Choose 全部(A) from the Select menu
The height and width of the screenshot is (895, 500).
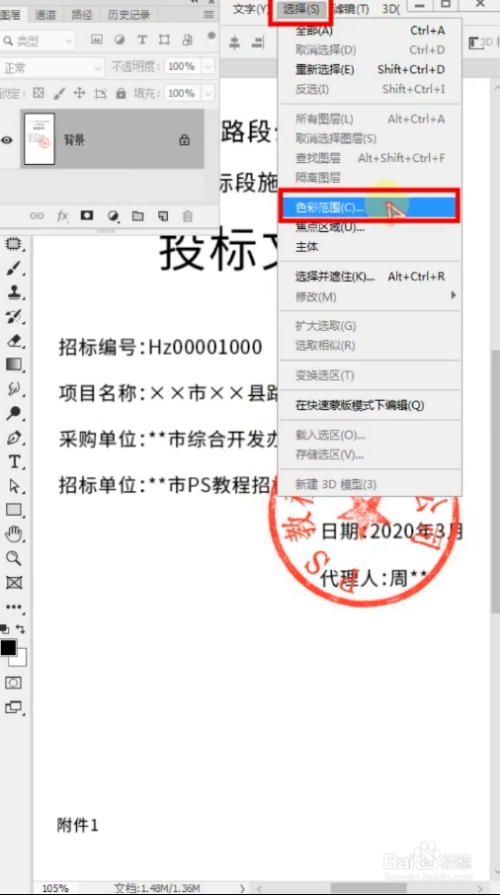click(x=370, y=30)
